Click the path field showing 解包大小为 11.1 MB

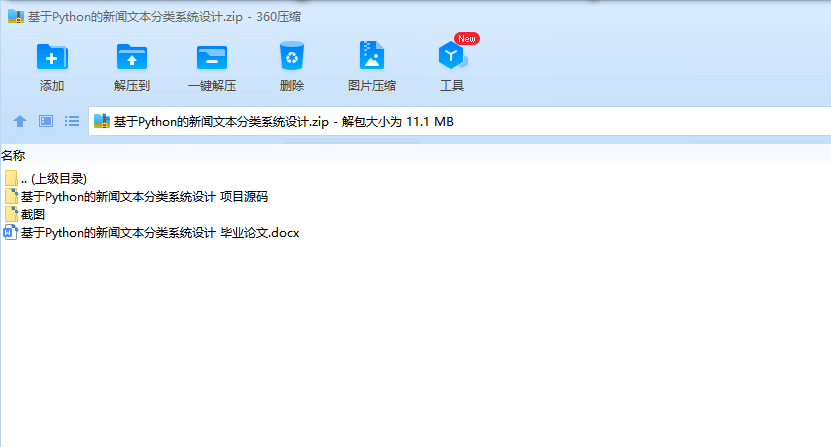tap(459, 121)
